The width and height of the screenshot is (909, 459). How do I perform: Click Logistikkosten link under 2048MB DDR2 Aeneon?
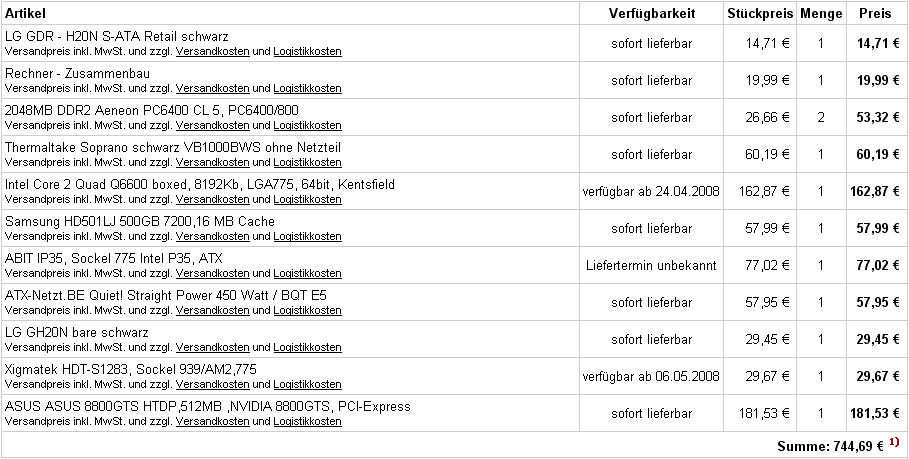pos(307,126)
